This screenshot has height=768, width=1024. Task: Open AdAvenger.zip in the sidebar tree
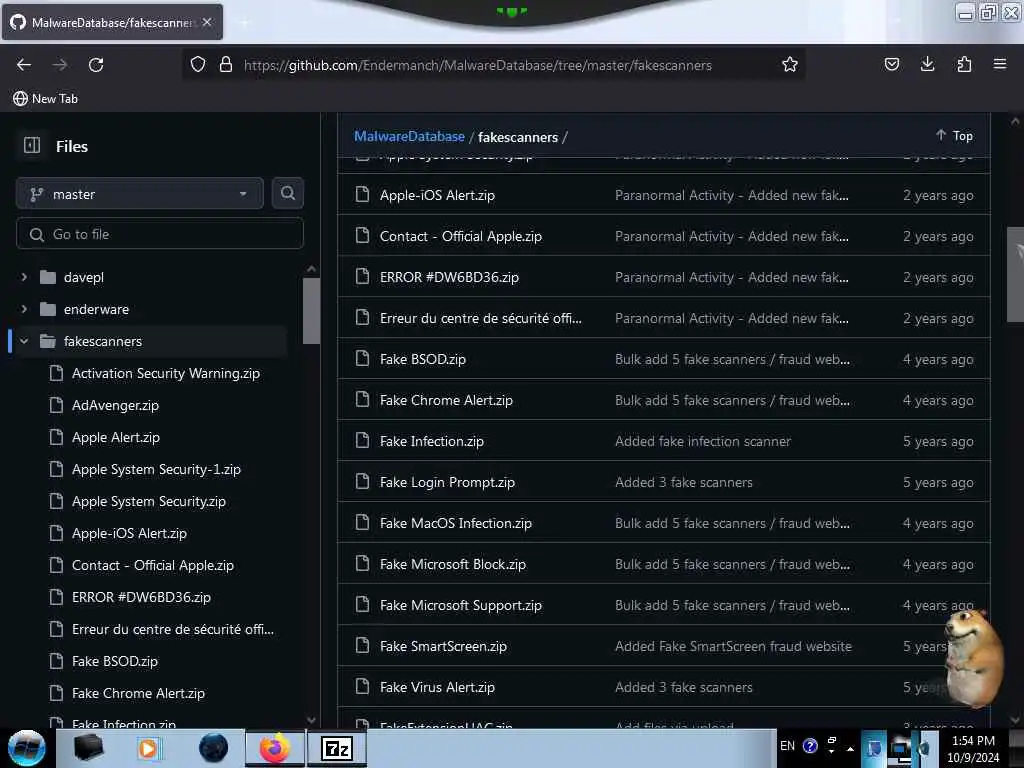pyautogui.click(x=115, y=405)
